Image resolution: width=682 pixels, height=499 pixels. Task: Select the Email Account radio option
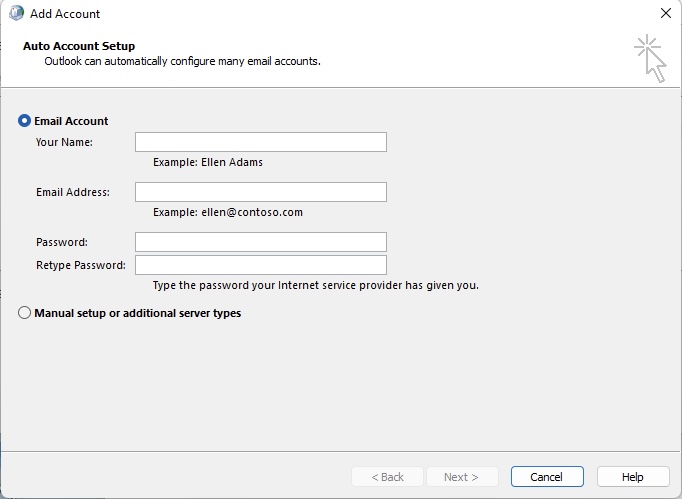pyautogui.click(x=24, y=121)
